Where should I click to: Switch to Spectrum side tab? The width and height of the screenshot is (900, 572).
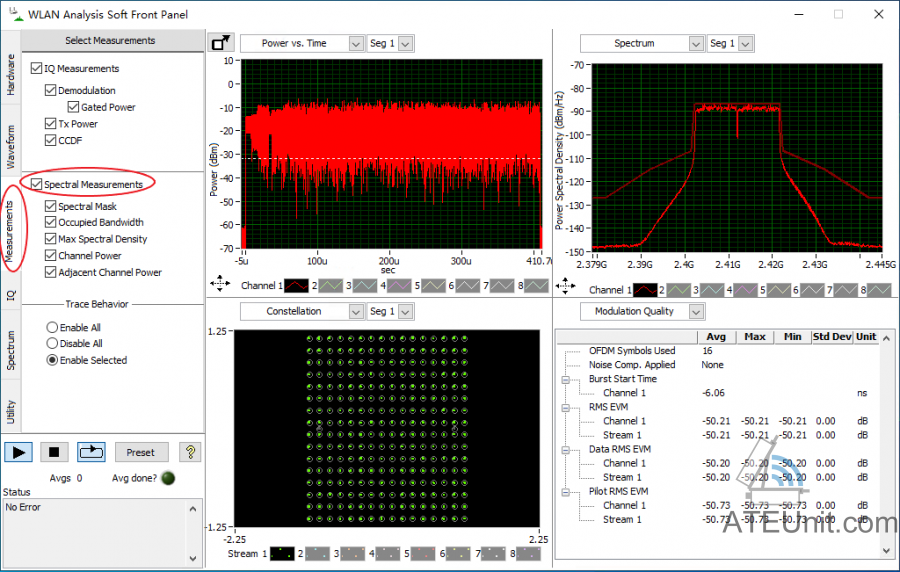(x=10, y=350)
